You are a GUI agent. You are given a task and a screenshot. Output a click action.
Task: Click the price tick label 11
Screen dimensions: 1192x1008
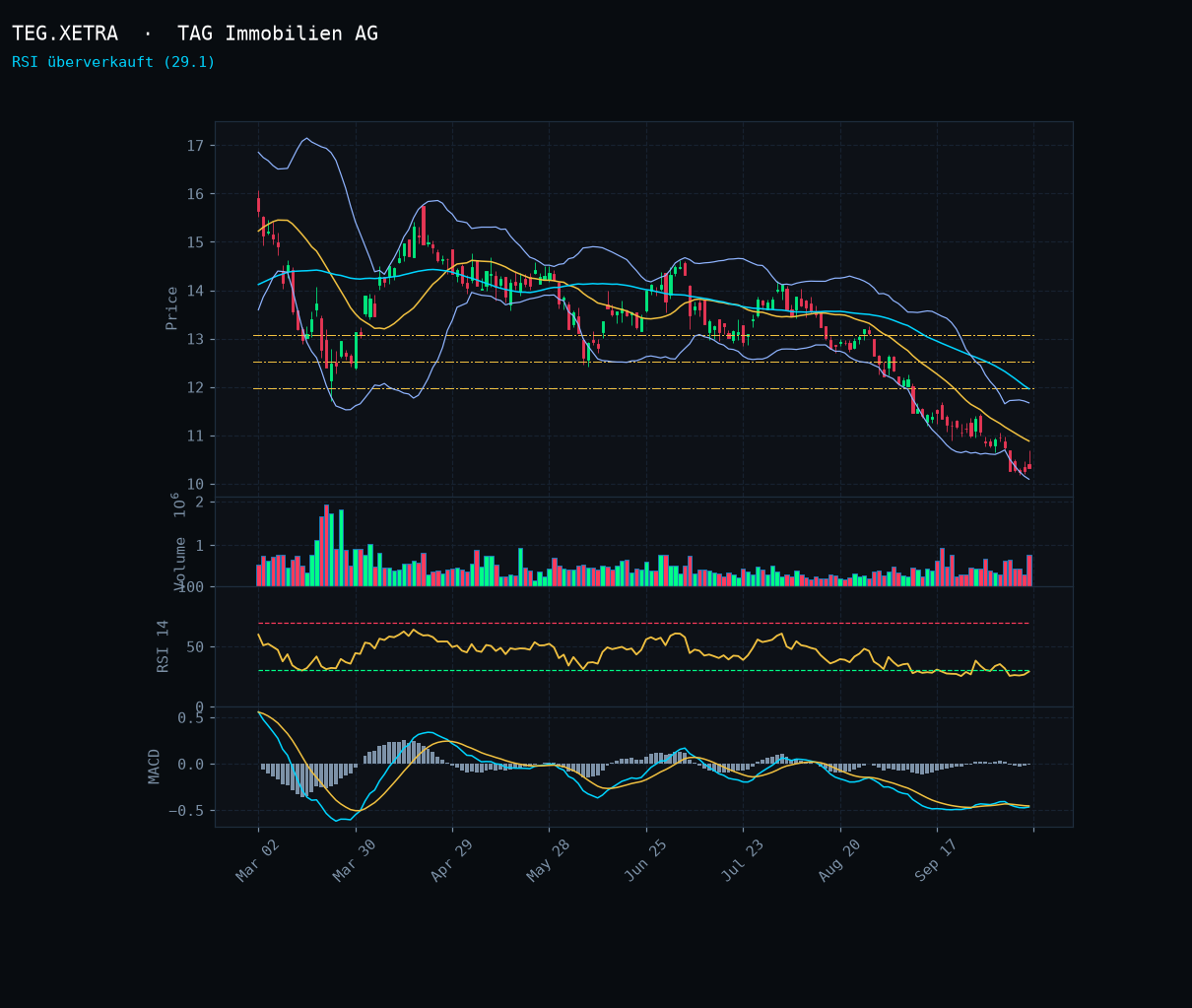(194, 436)
